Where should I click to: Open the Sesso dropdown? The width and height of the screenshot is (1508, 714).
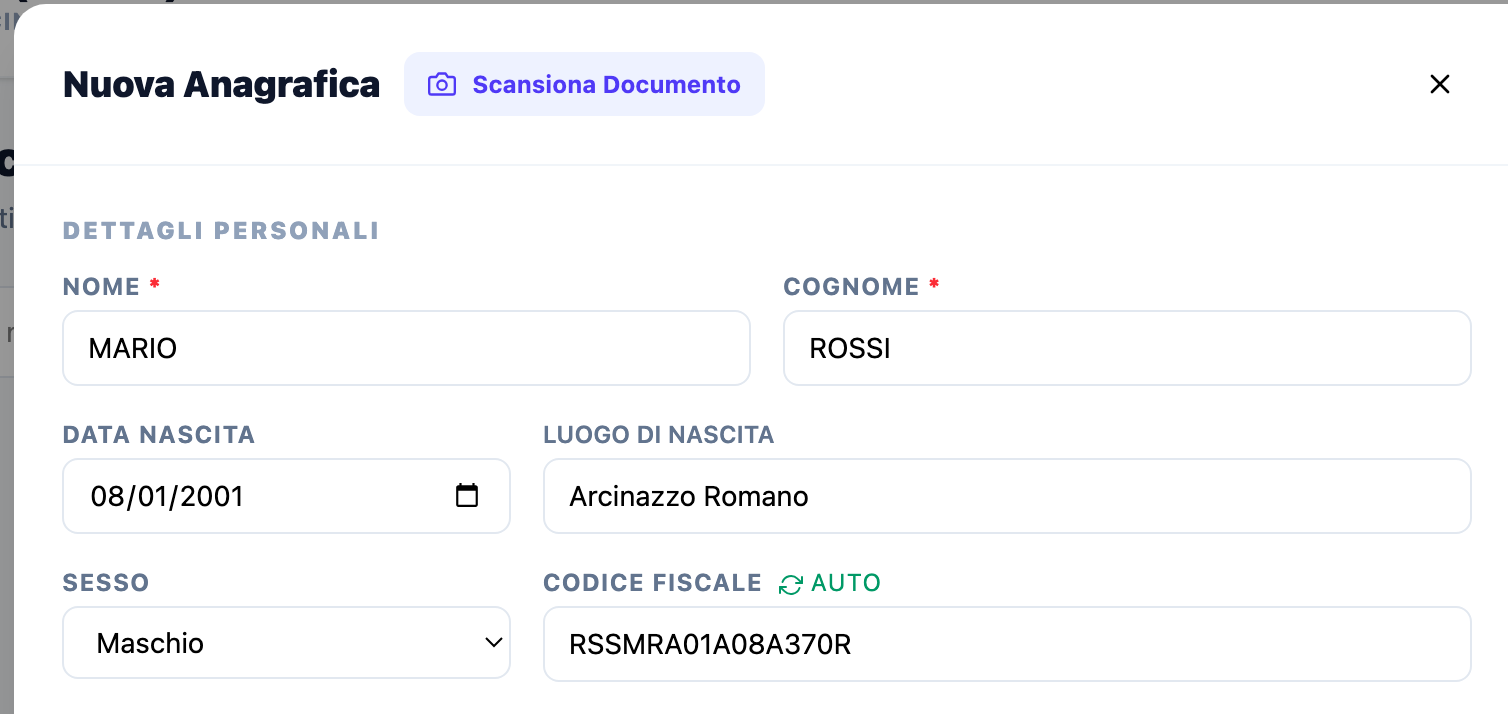tap(286, 643)
